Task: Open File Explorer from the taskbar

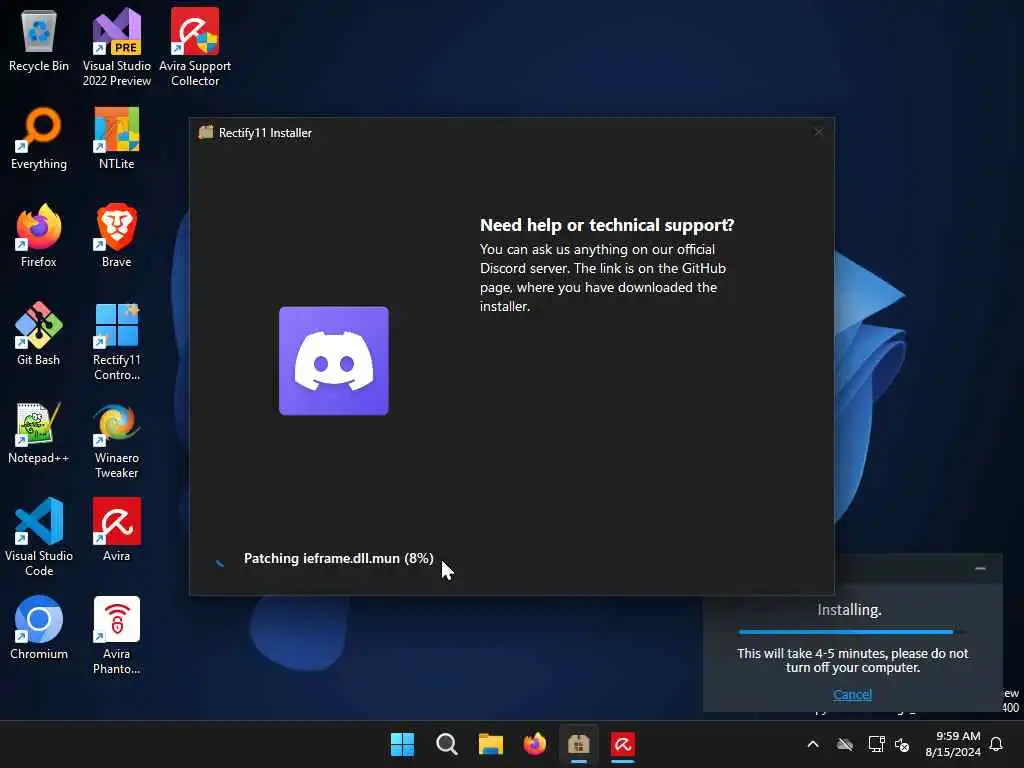Action: coord(490,744)
